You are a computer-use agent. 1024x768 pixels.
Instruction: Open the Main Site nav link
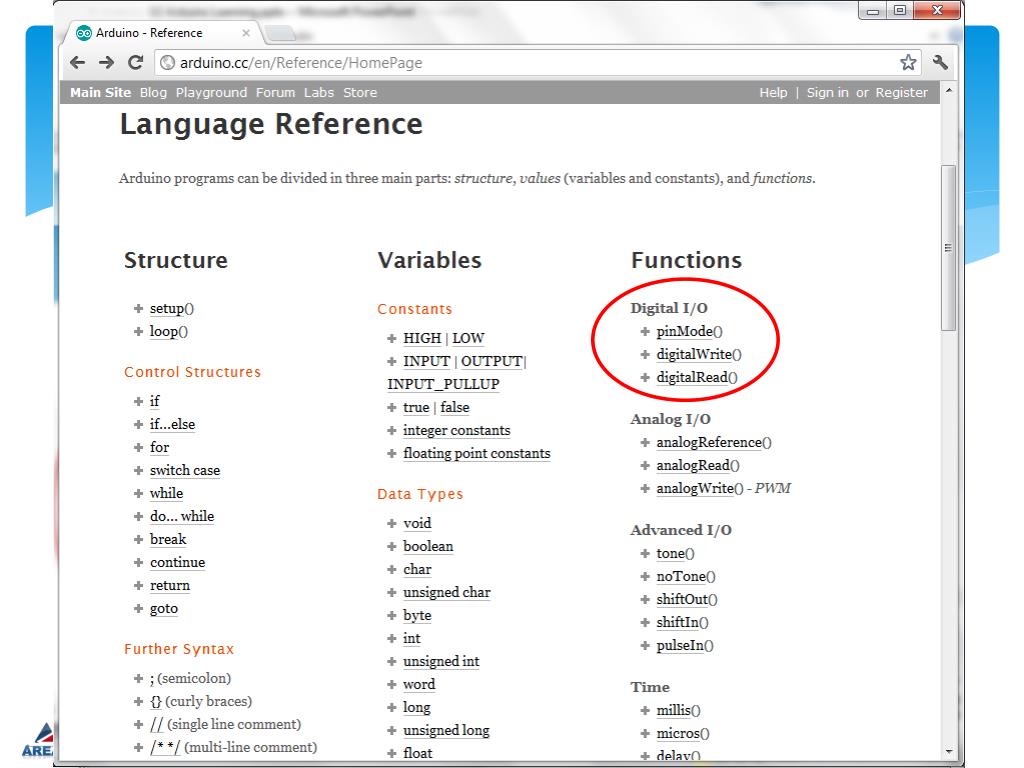pos(101,93)
